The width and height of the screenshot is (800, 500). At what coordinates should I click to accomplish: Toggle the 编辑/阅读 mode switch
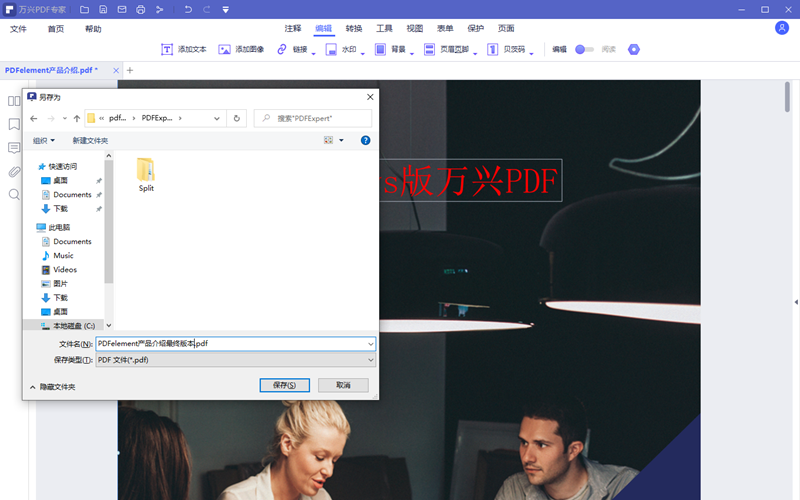pos(584,49)
